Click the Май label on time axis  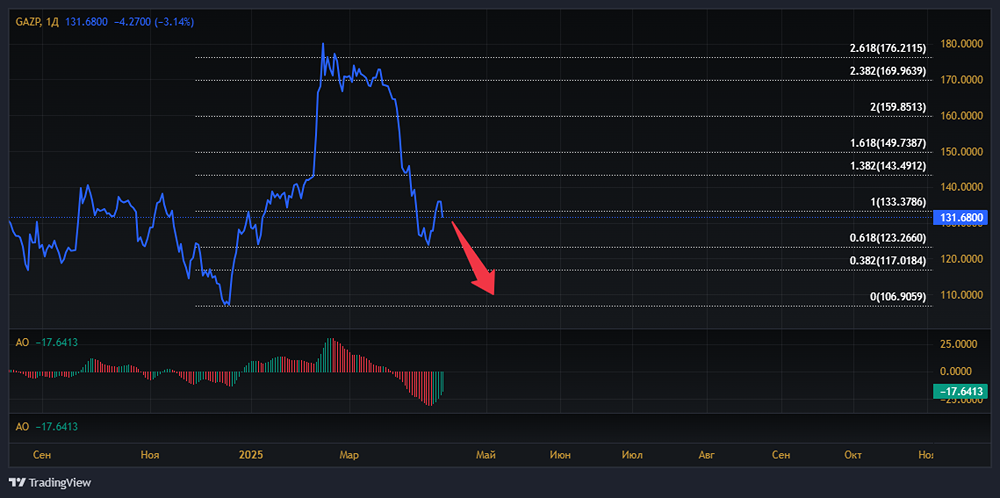(x=486, y=455)
